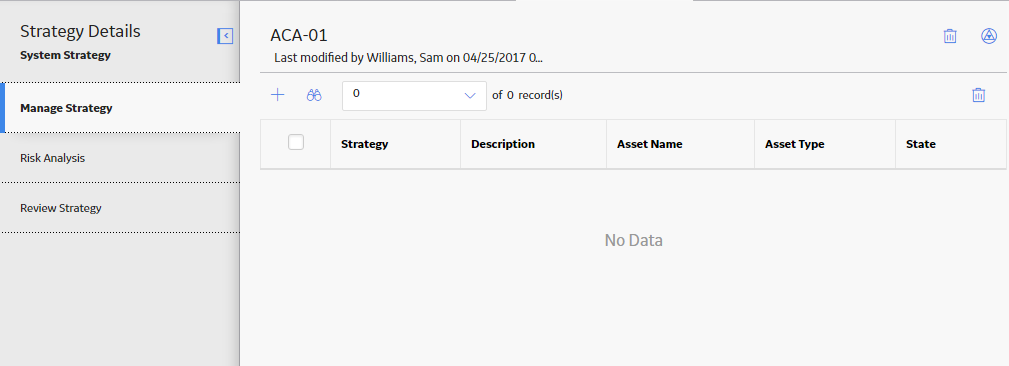The width and height of the screenshot is (1009, 366).
Task: Click the Strategy Details heading
Action: coord(80,31)
